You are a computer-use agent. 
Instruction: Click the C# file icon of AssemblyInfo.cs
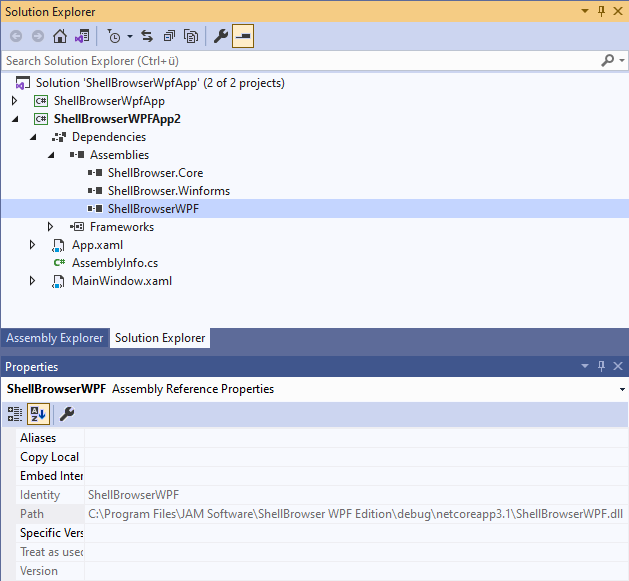(x=59, y=262)
